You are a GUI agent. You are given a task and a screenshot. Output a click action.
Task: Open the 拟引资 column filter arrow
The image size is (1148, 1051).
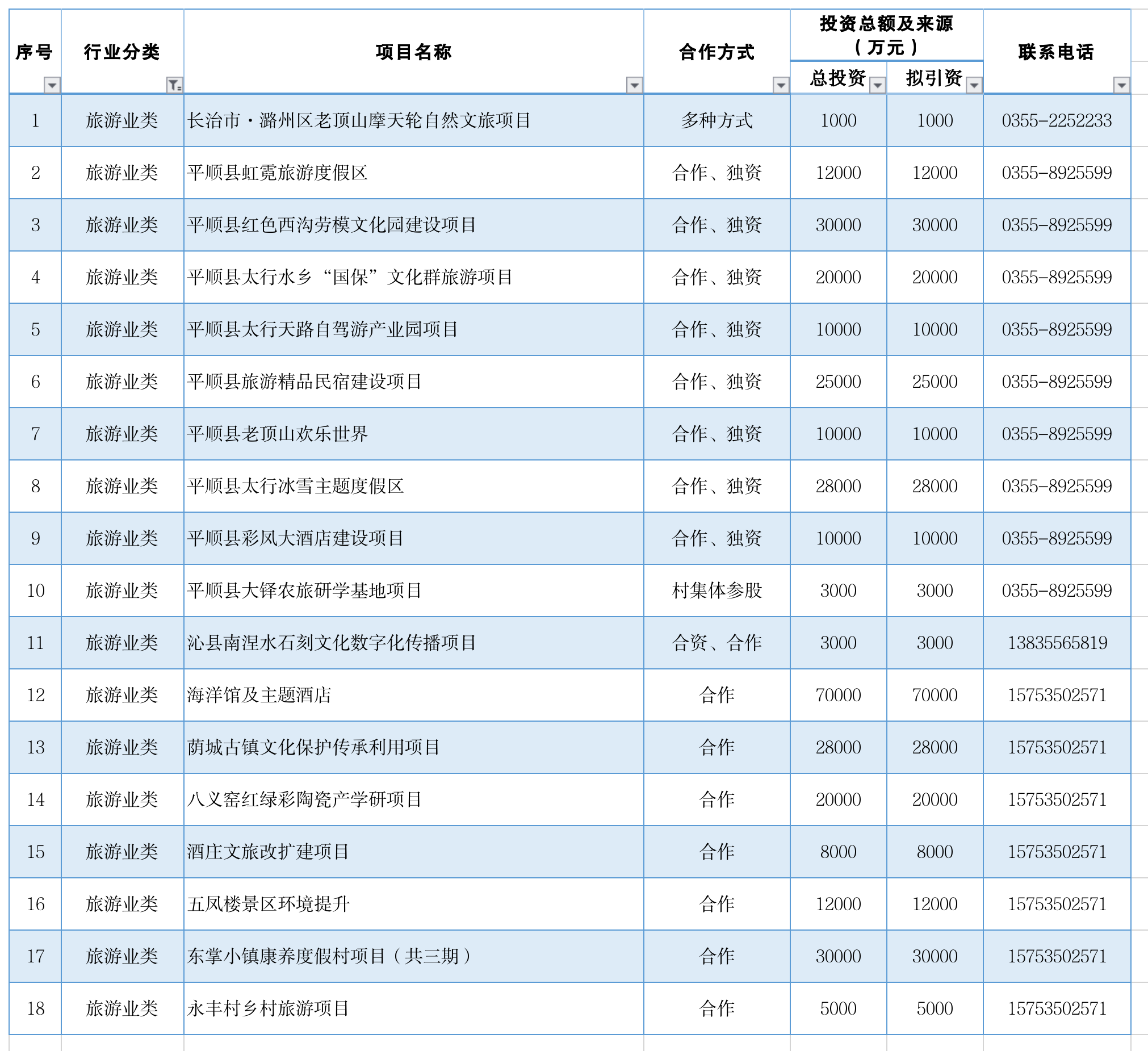click(974, 85)
